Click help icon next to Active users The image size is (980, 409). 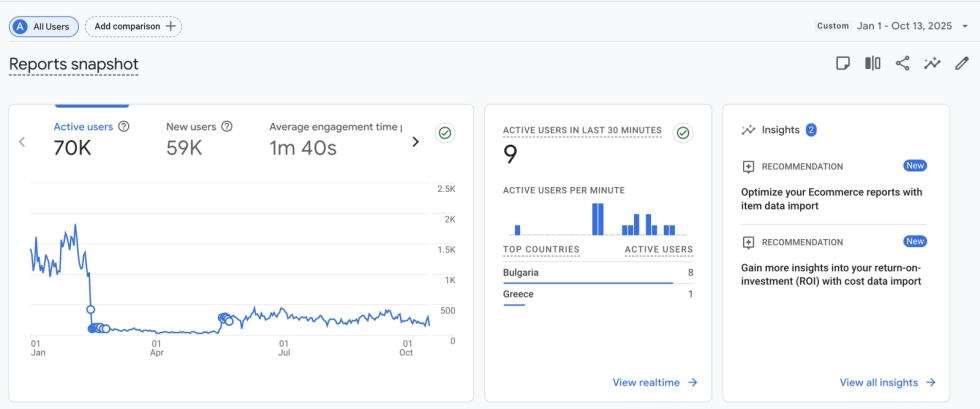124,127
